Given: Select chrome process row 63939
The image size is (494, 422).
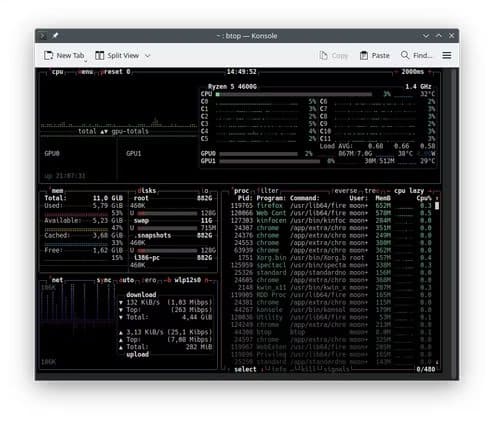Looking at the screenshot, I should click(x=331, y=250).
